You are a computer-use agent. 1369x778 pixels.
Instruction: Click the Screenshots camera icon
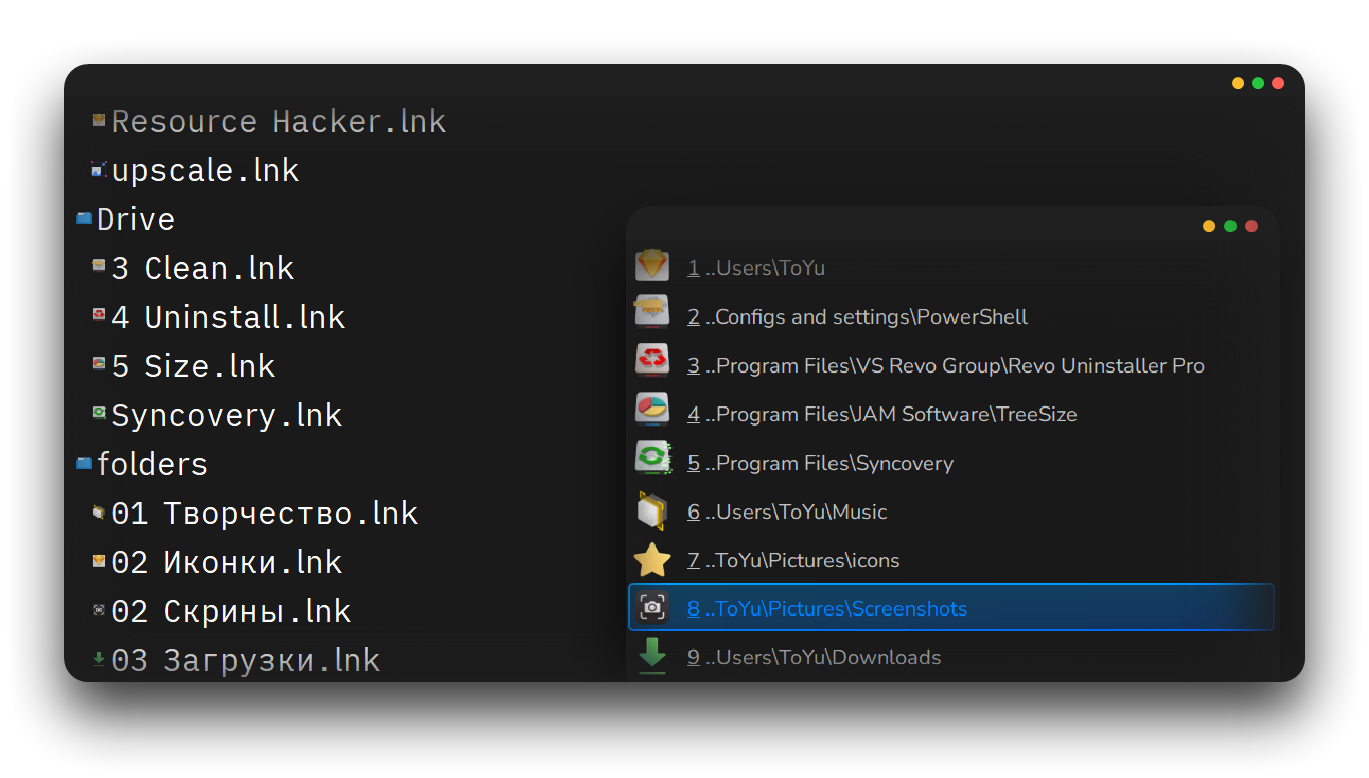651,608
